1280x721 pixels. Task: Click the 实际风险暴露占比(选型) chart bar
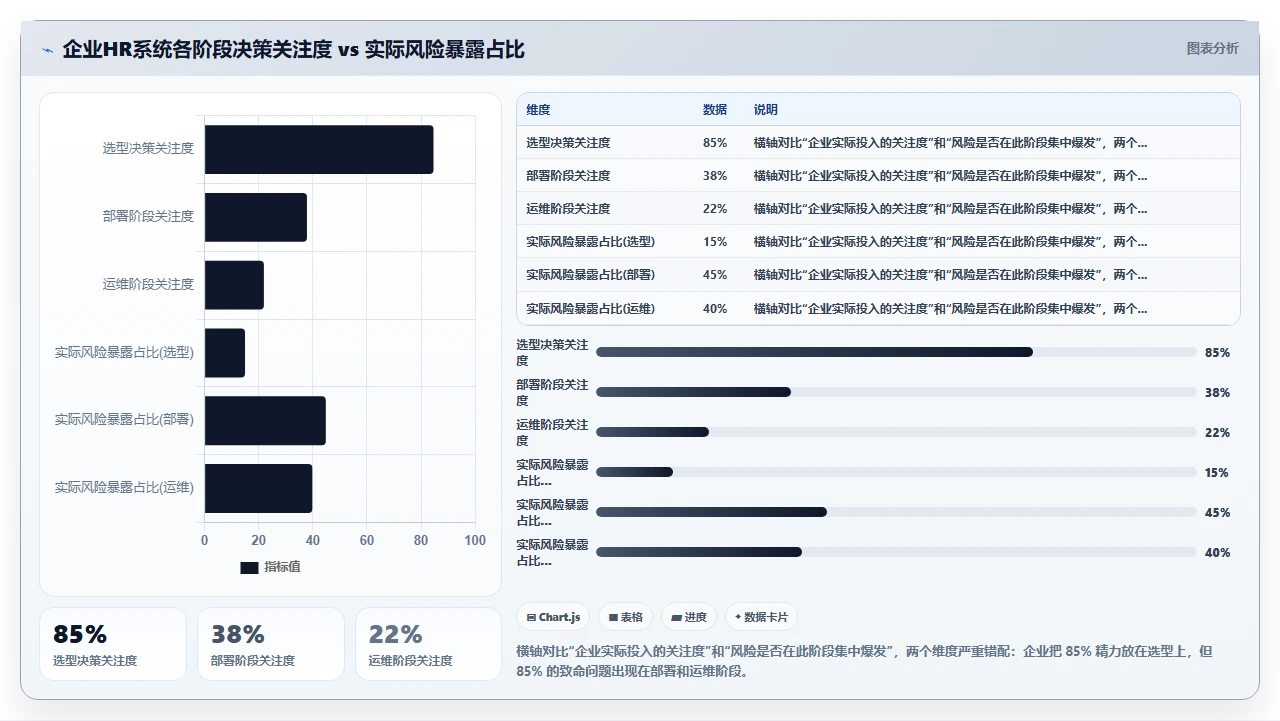point(225,353)
